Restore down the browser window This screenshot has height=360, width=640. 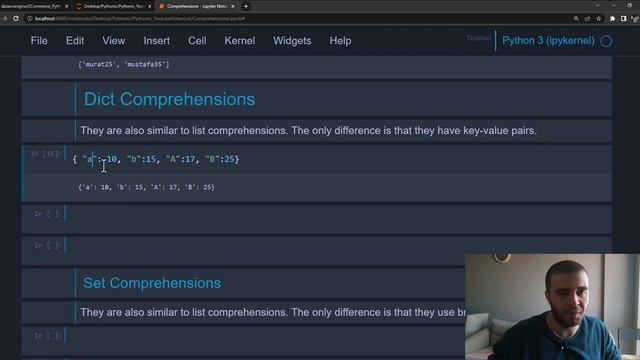click(629, 6)
